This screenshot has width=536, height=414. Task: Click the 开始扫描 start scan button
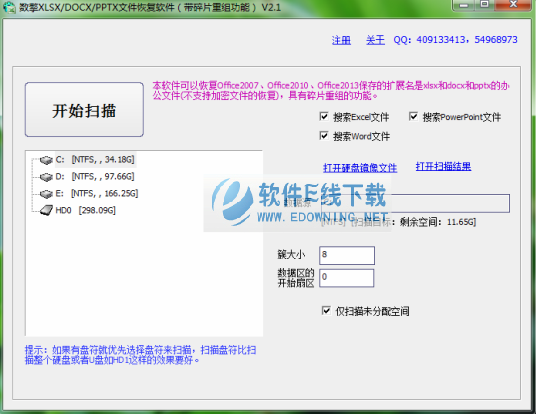click(x=84, y=109)
